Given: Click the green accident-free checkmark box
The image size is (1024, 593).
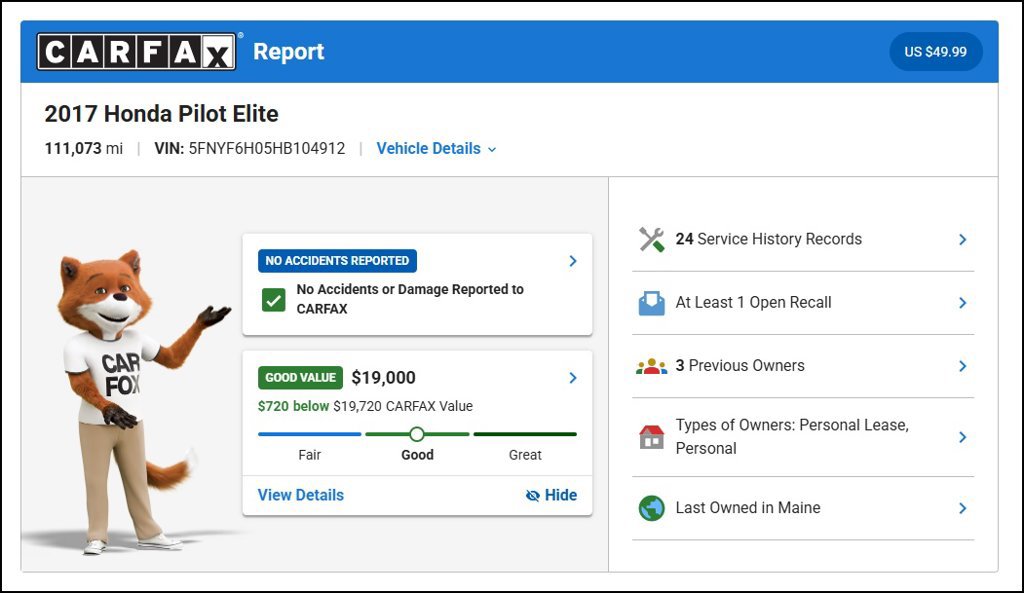Looking at the screenshot, I should pyautogui.click(x=274, y=300).
